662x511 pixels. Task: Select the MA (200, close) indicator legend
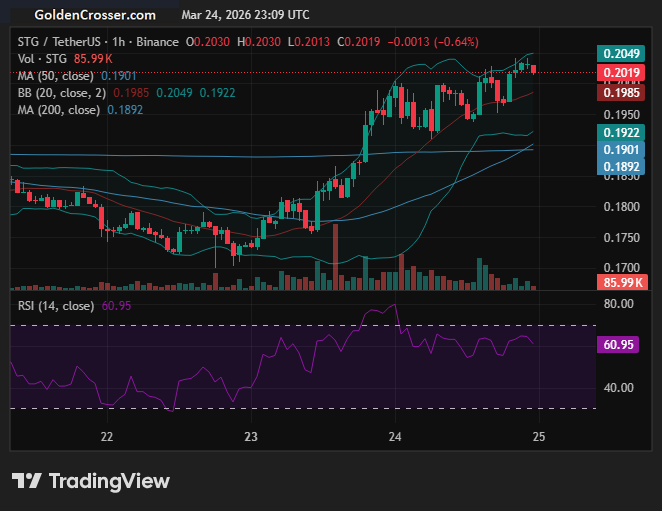(59, 110)
